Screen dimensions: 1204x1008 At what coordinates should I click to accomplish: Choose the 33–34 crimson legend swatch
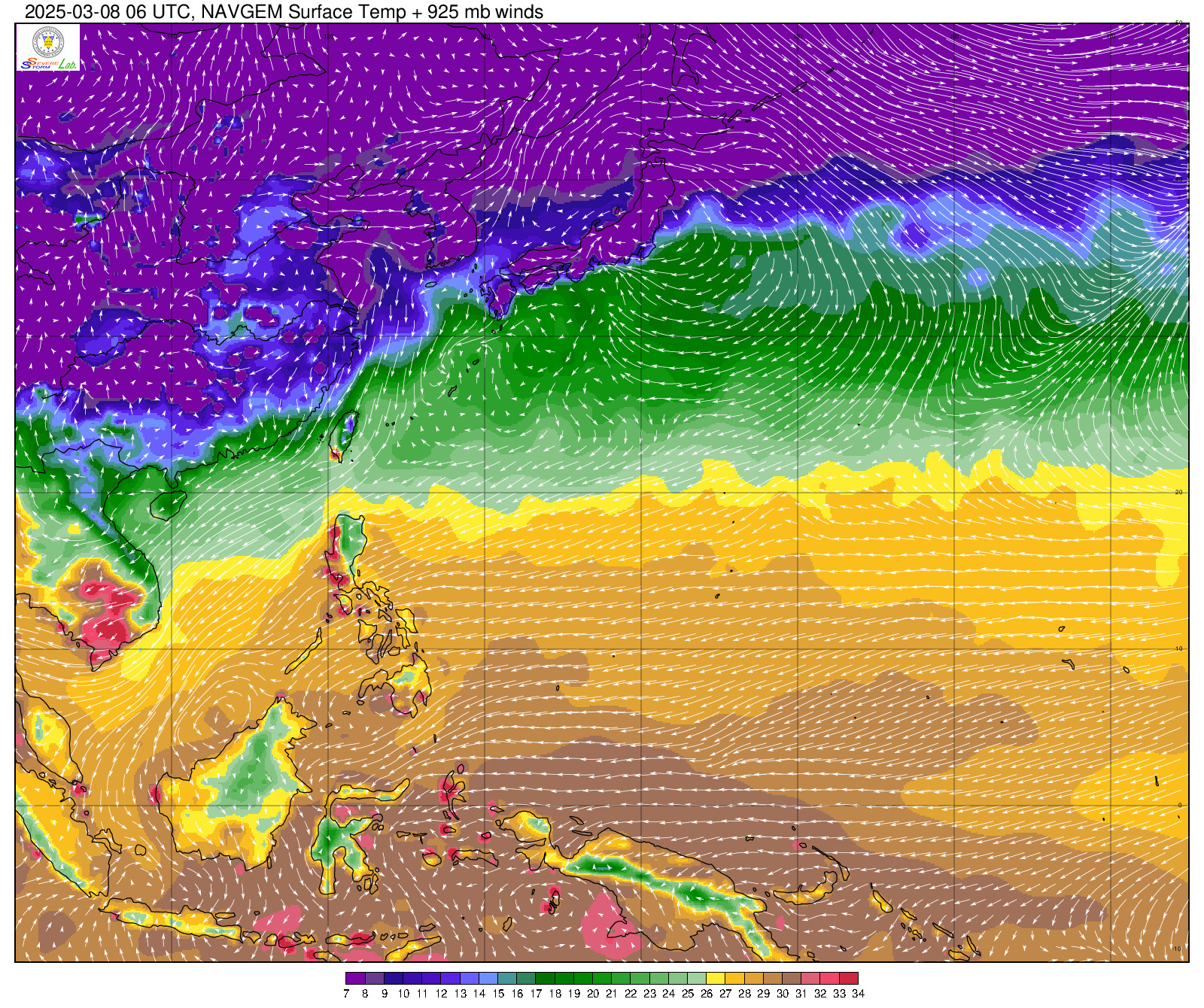coord(849,979)
